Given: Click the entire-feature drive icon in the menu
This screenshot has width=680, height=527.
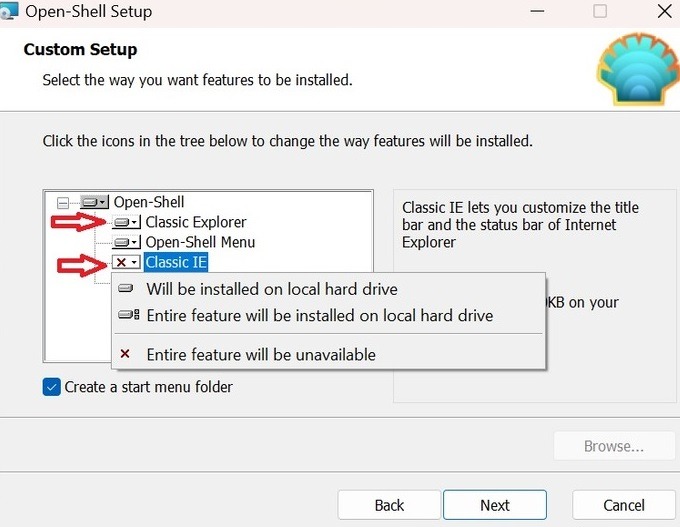Looking at the screenshot, I should pyautogui.click(x=127, y=315).
